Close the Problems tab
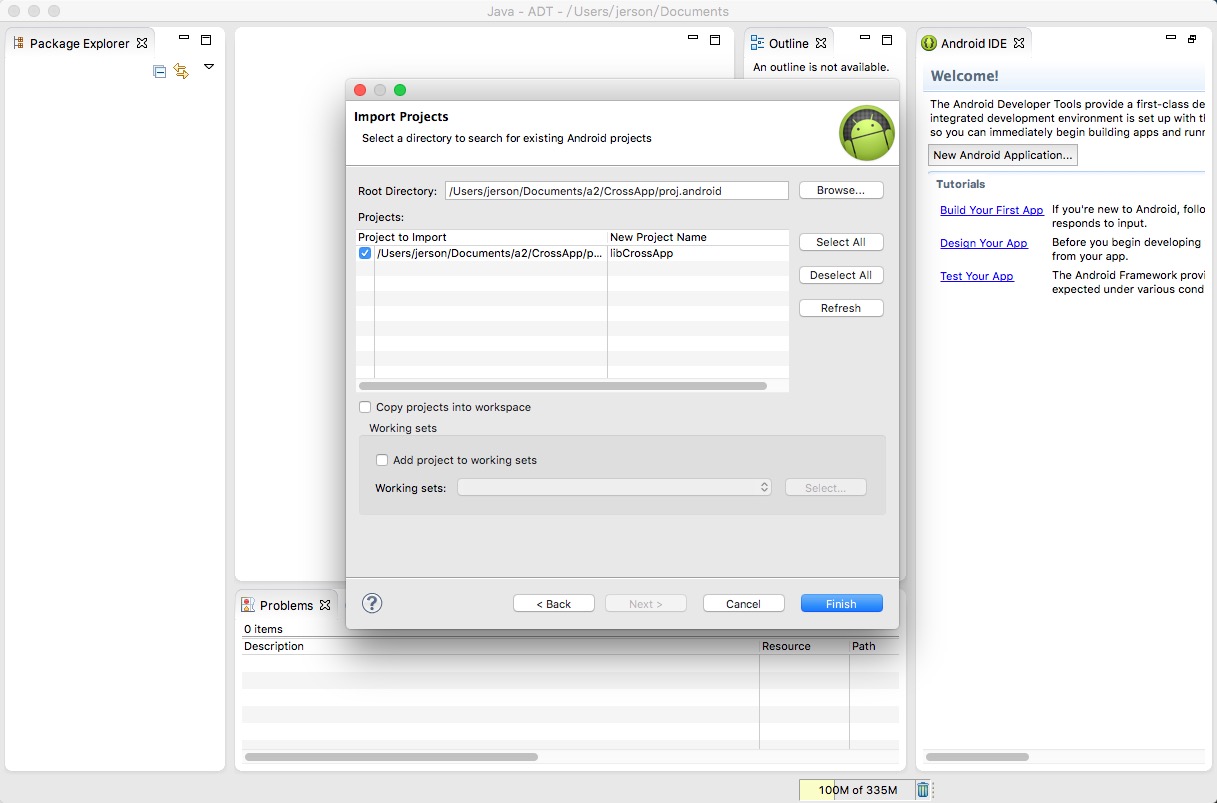The width and height of the screenshot is (1217, 803). (x=324, y=605)
